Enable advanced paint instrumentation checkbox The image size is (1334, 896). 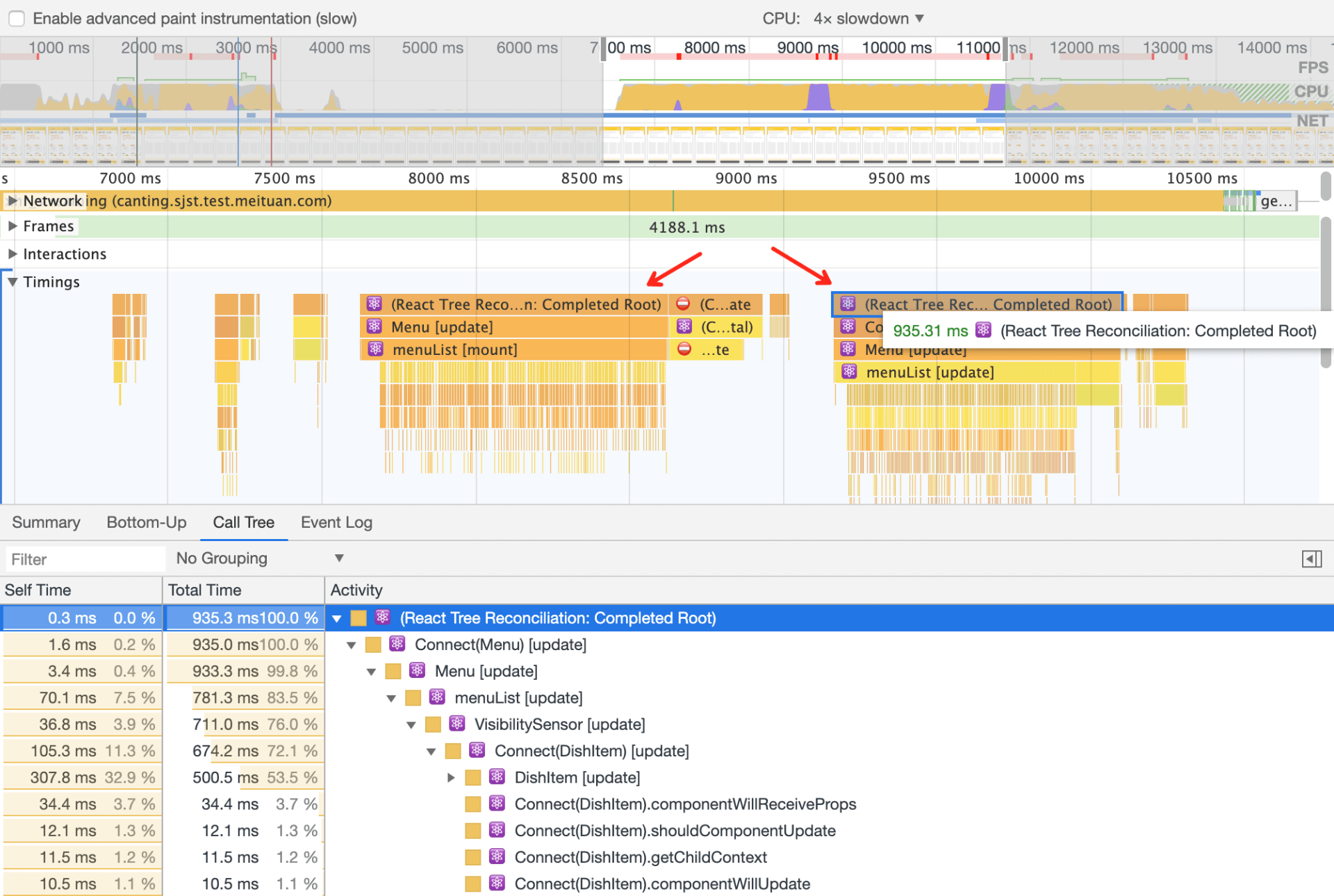coord(17,19)
